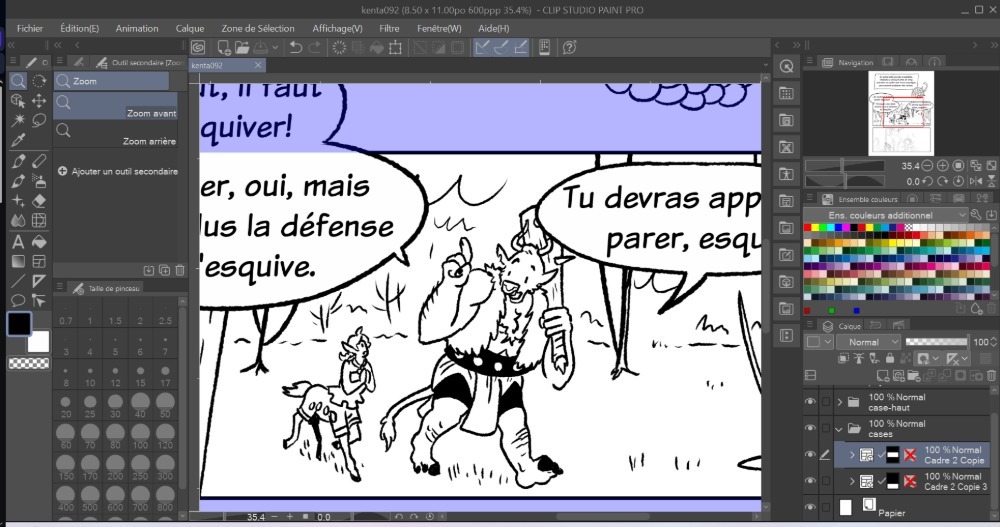The image size is (1000, 527).
Task: Click the page thumbnail in Navigation panel
Action: (x=901, y=112)
